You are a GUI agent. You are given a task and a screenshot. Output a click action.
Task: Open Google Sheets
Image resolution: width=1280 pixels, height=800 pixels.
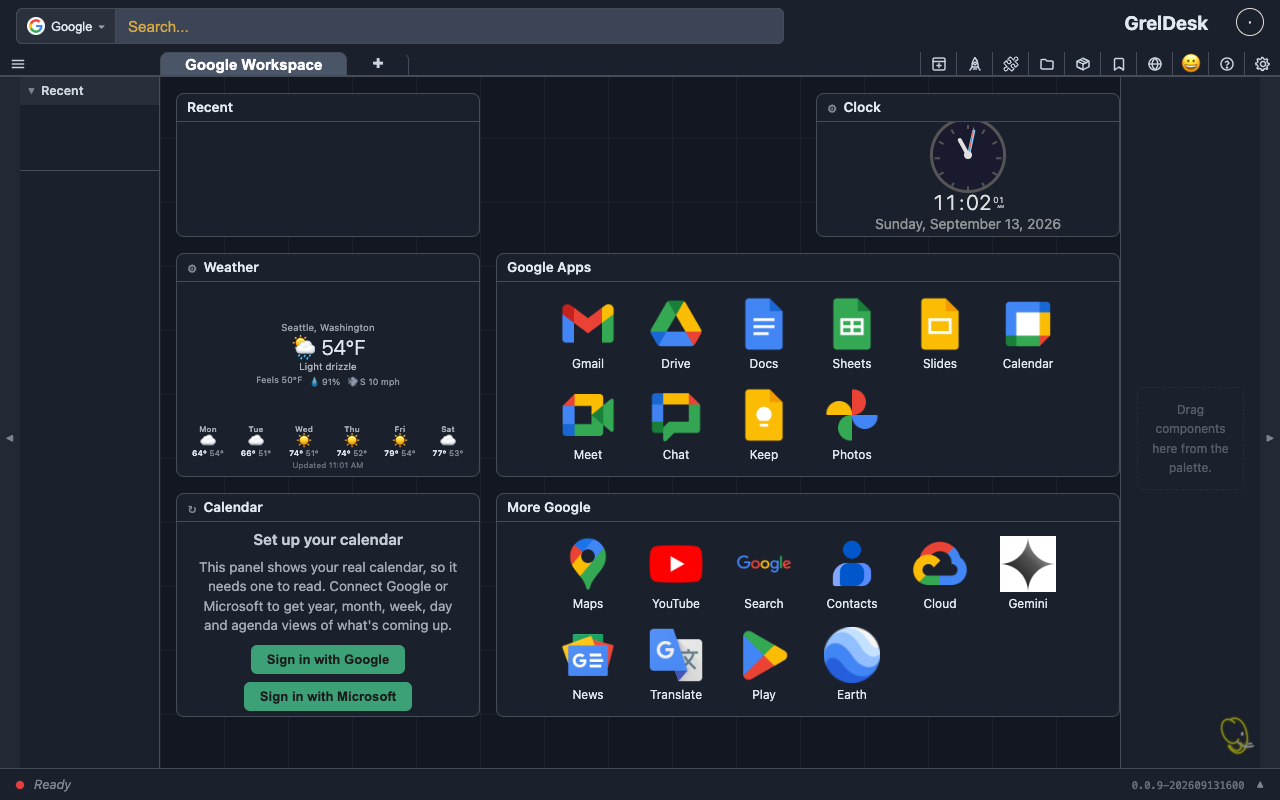(852, 335)
